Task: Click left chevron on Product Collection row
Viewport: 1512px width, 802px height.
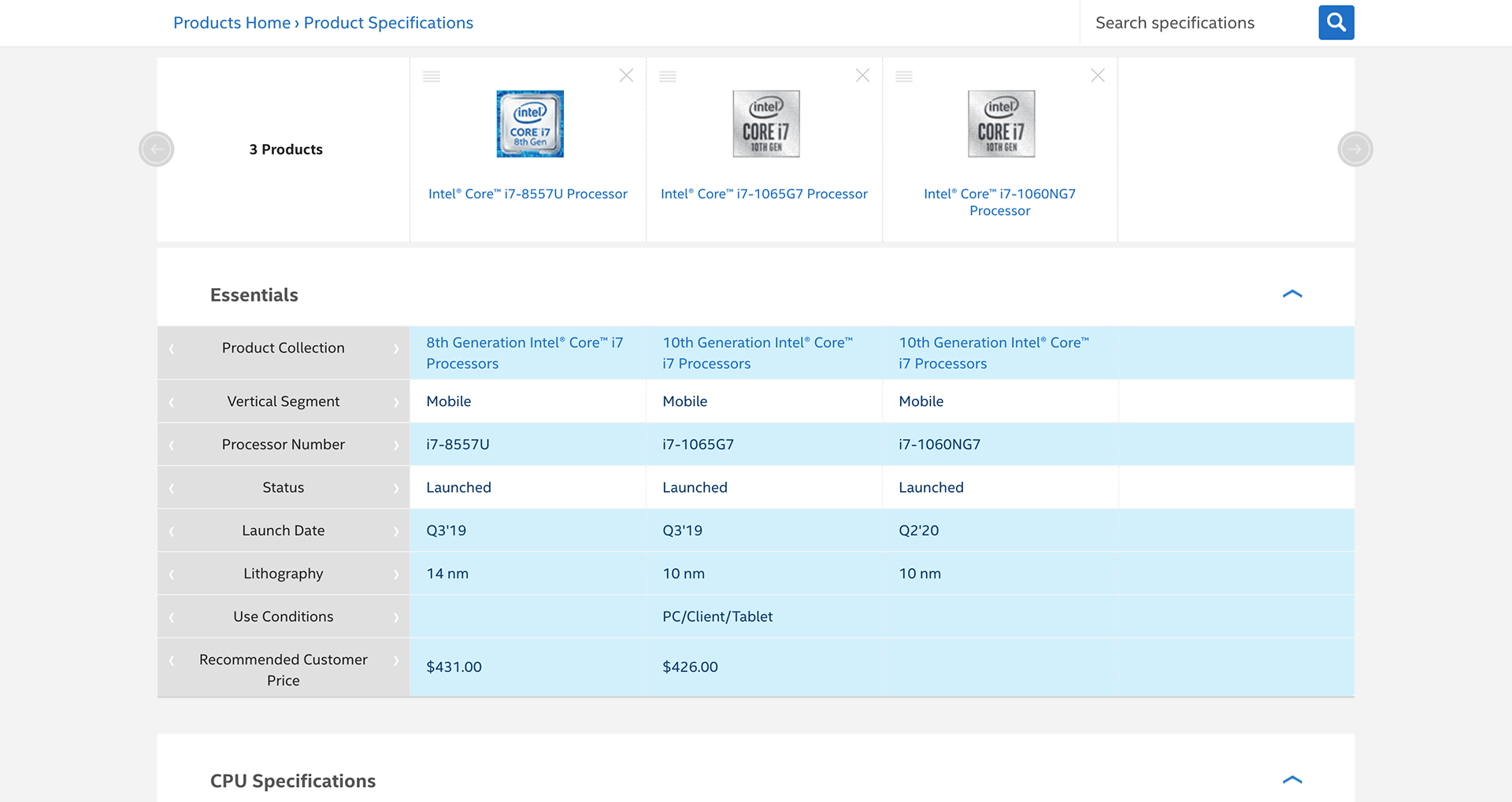Action: point(171,349)
